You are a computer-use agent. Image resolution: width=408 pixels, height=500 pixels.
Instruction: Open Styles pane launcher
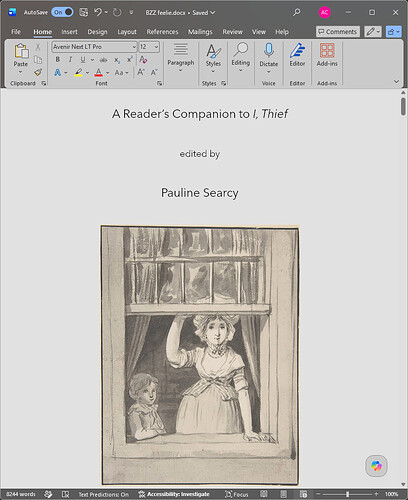click(223, 83)
